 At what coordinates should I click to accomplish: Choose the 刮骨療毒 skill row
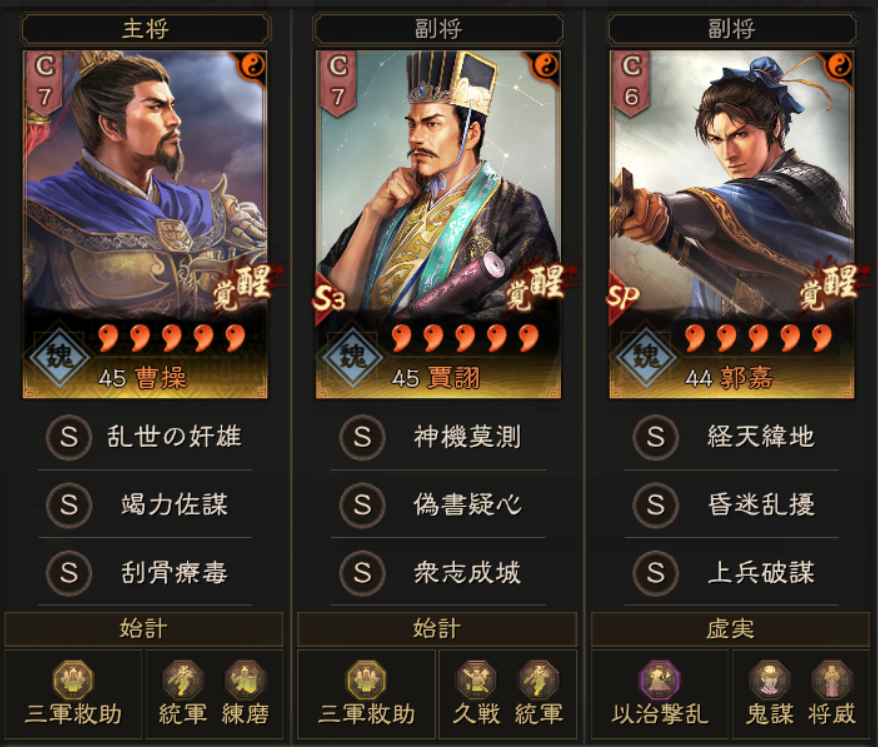pyautogui.click(x=145, y=573)
